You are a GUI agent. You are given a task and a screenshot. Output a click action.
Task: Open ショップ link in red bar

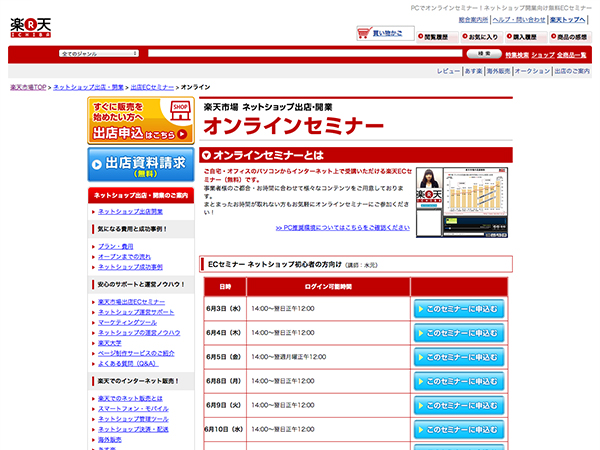pos(543,55)
